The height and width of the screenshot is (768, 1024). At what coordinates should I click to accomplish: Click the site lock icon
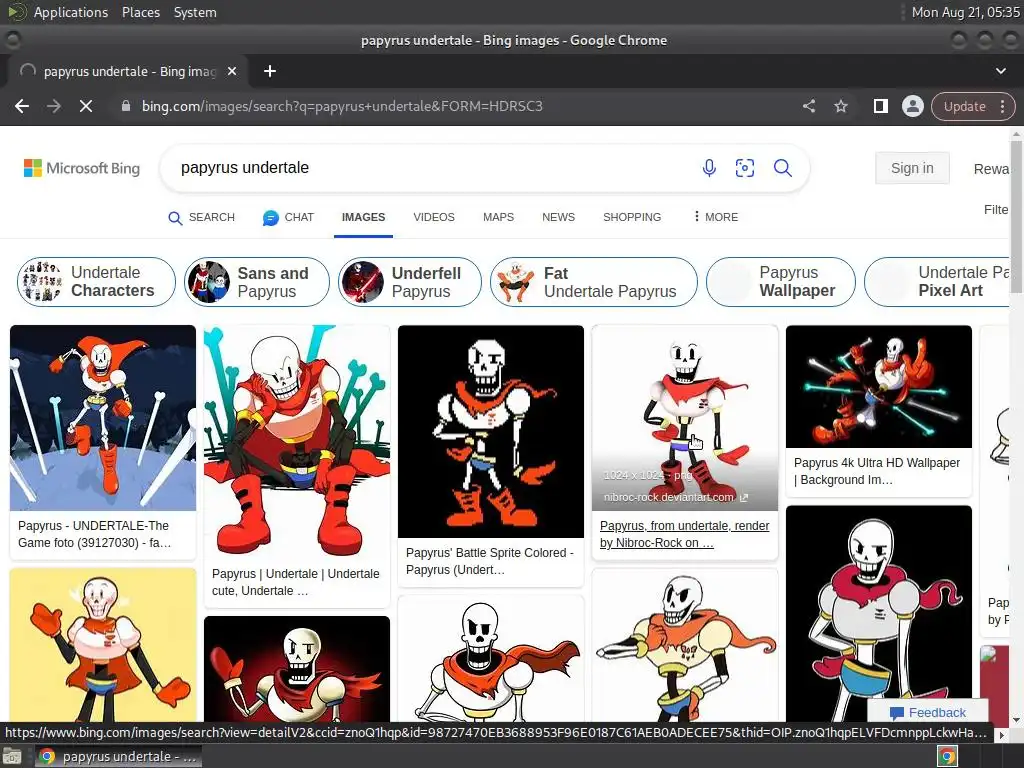126,106
